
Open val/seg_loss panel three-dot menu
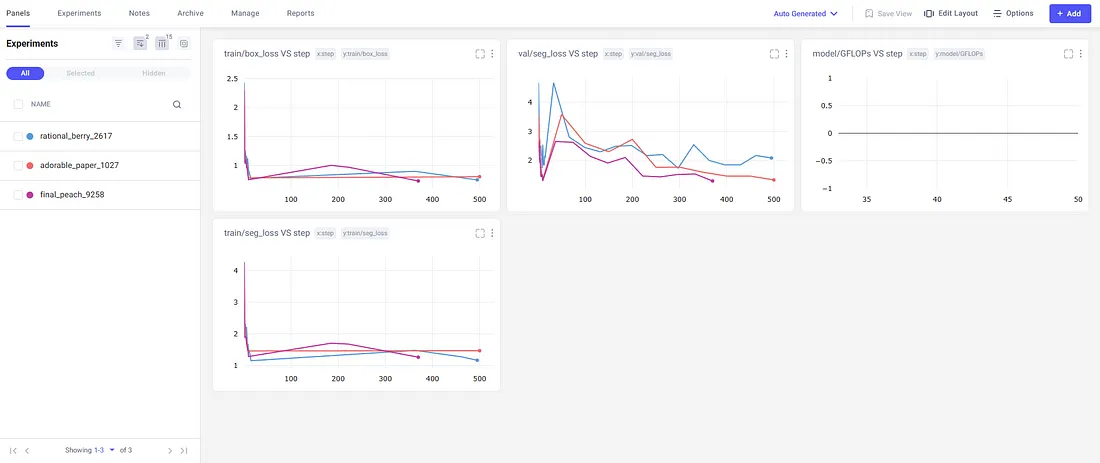(786, 54)
